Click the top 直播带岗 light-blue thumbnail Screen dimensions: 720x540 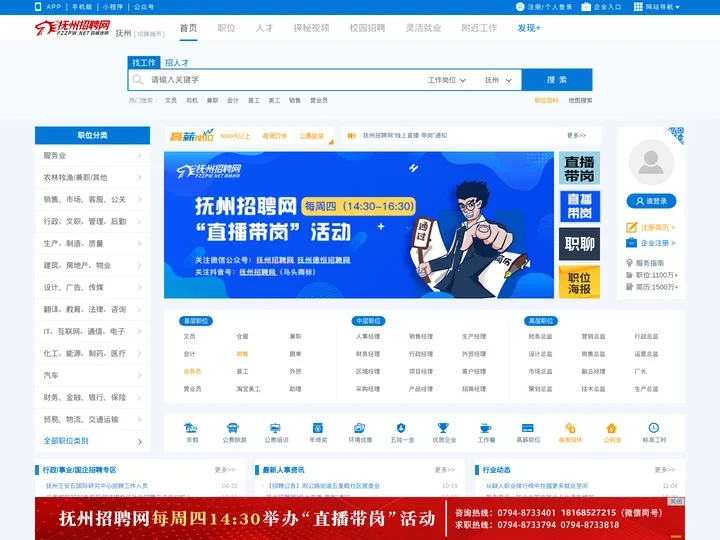(x=579, y=168)
